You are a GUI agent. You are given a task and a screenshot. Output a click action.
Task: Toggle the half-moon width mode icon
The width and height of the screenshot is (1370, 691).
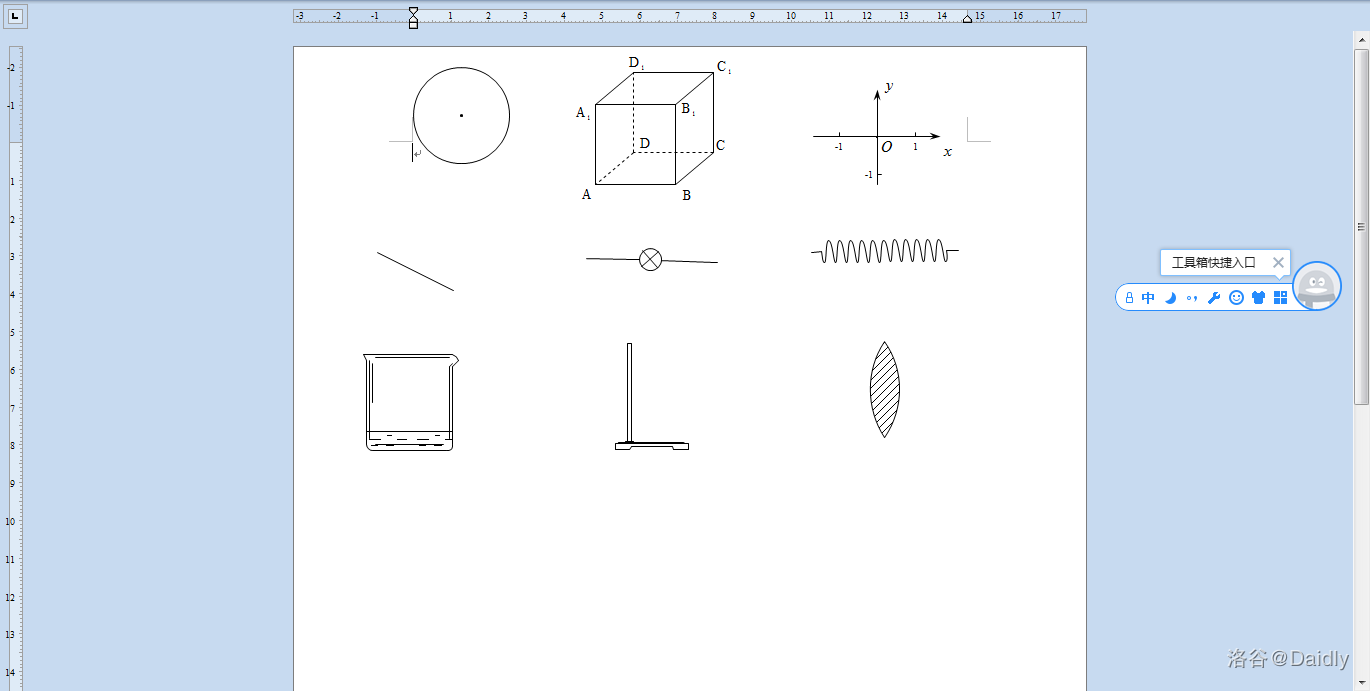pos(1170,298)
